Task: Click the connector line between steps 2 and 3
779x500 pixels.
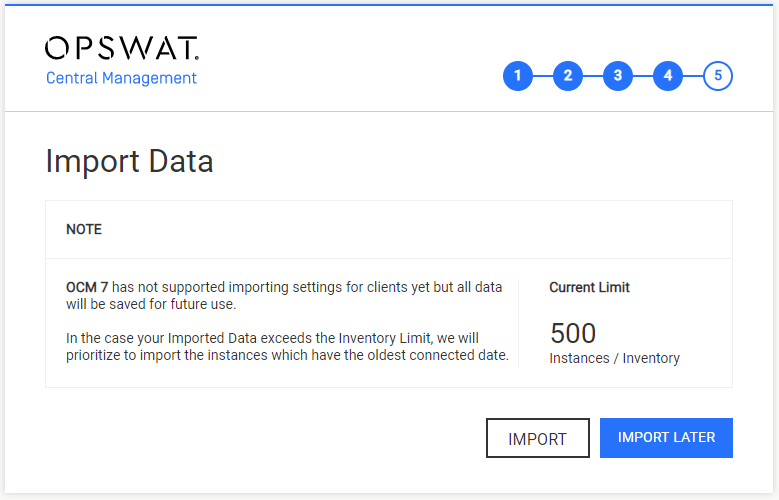Action: click(593, 76)
